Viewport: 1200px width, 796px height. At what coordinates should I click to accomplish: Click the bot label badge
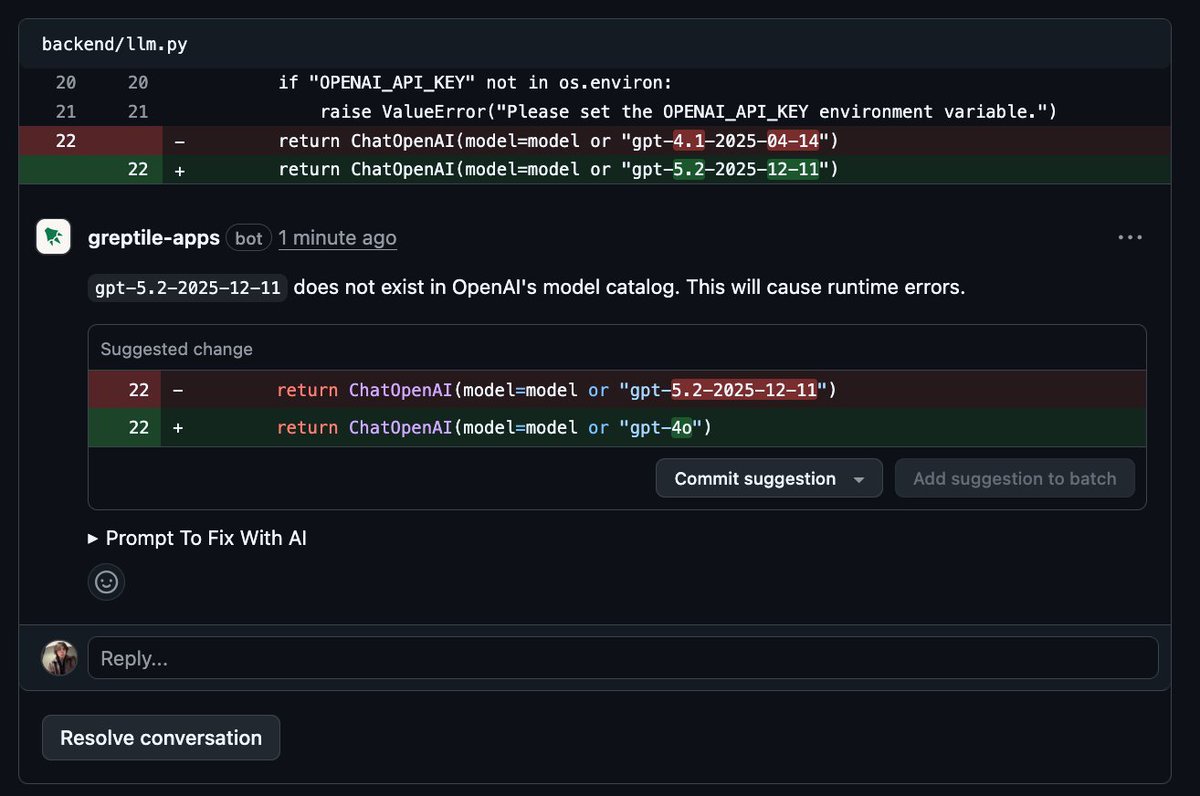click(x=249, y=238)
